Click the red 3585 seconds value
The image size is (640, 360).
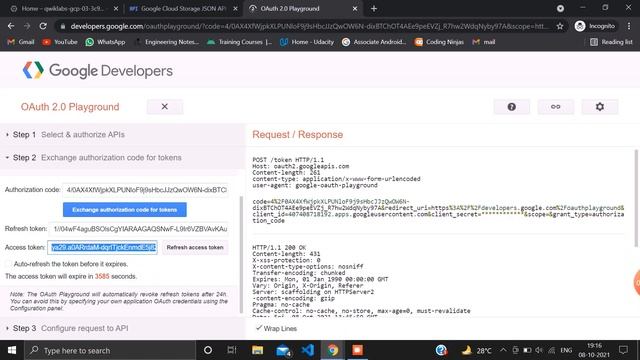(x=102, y=276)
